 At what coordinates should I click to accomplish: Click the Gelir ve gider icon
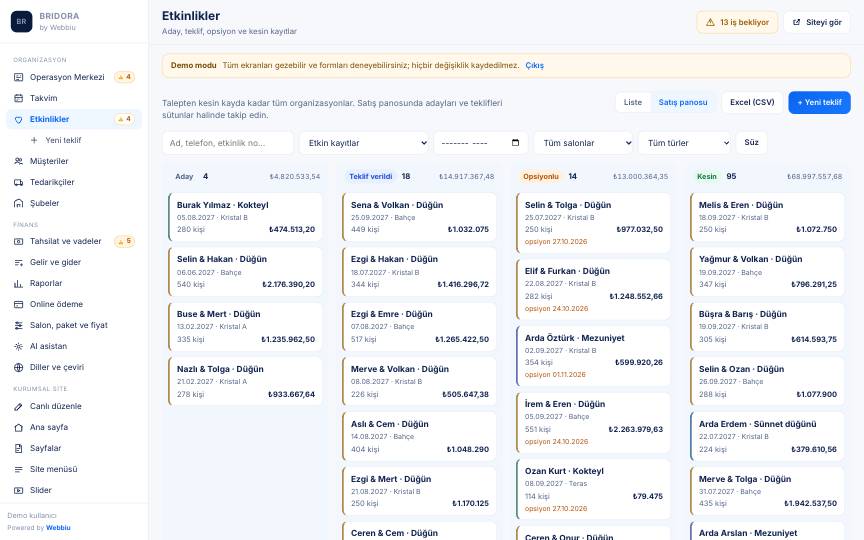tap(18, 262)
